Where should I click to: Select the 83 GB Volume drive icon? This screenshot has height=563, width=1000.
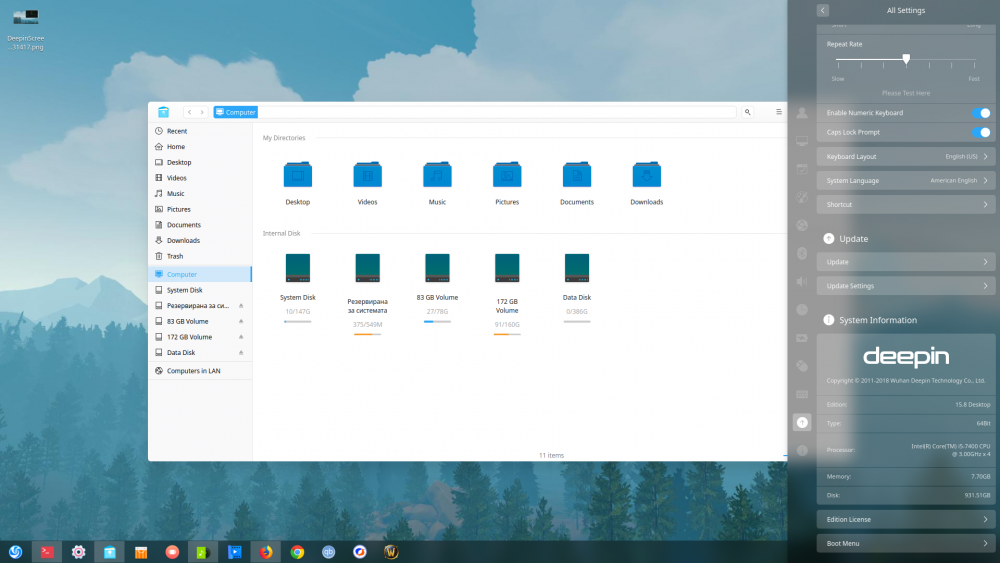point(438,268)
